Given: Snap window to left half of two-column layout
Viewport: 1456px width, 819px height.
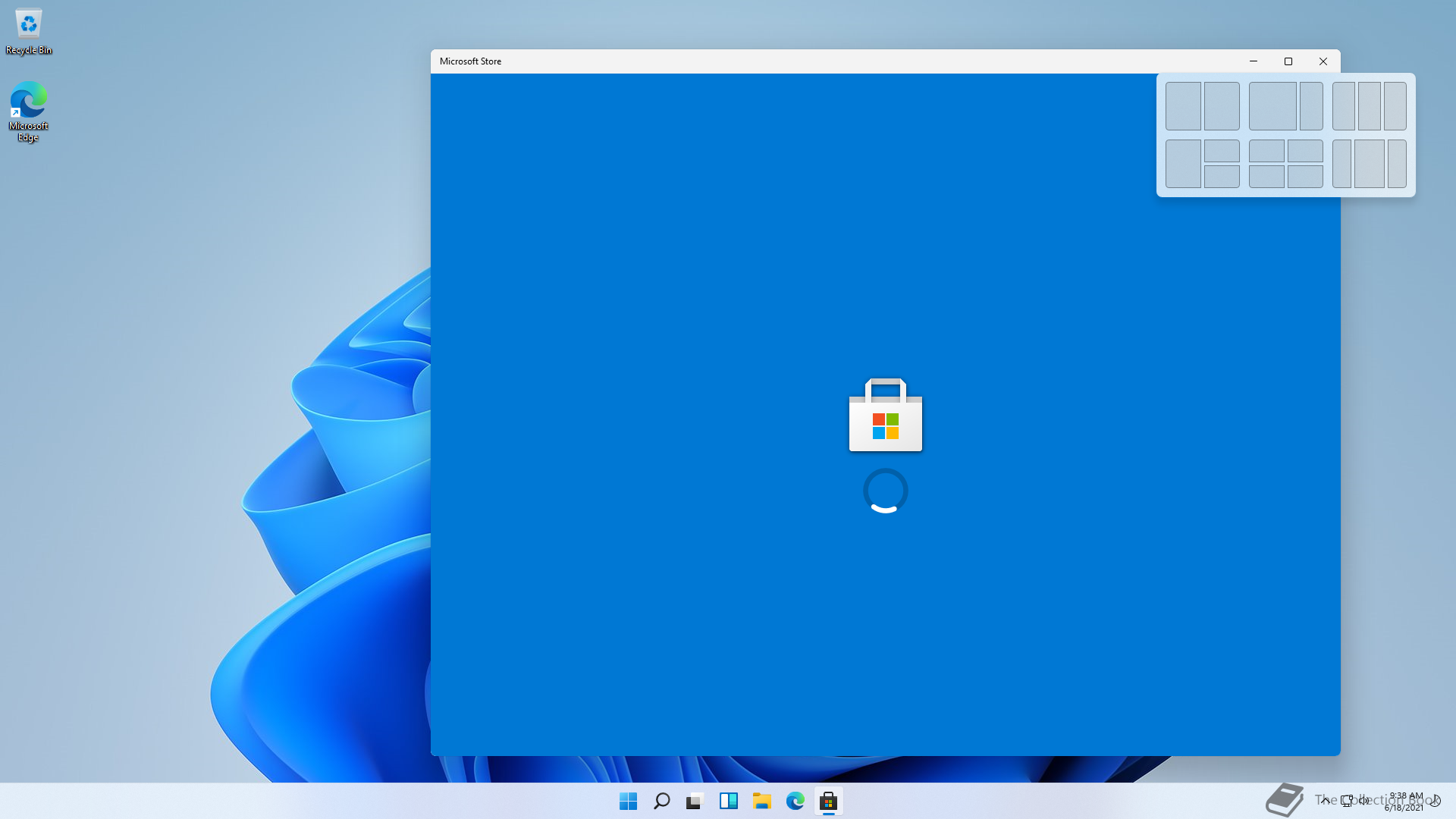Looking at the screenshot, I should [1183, 106].
